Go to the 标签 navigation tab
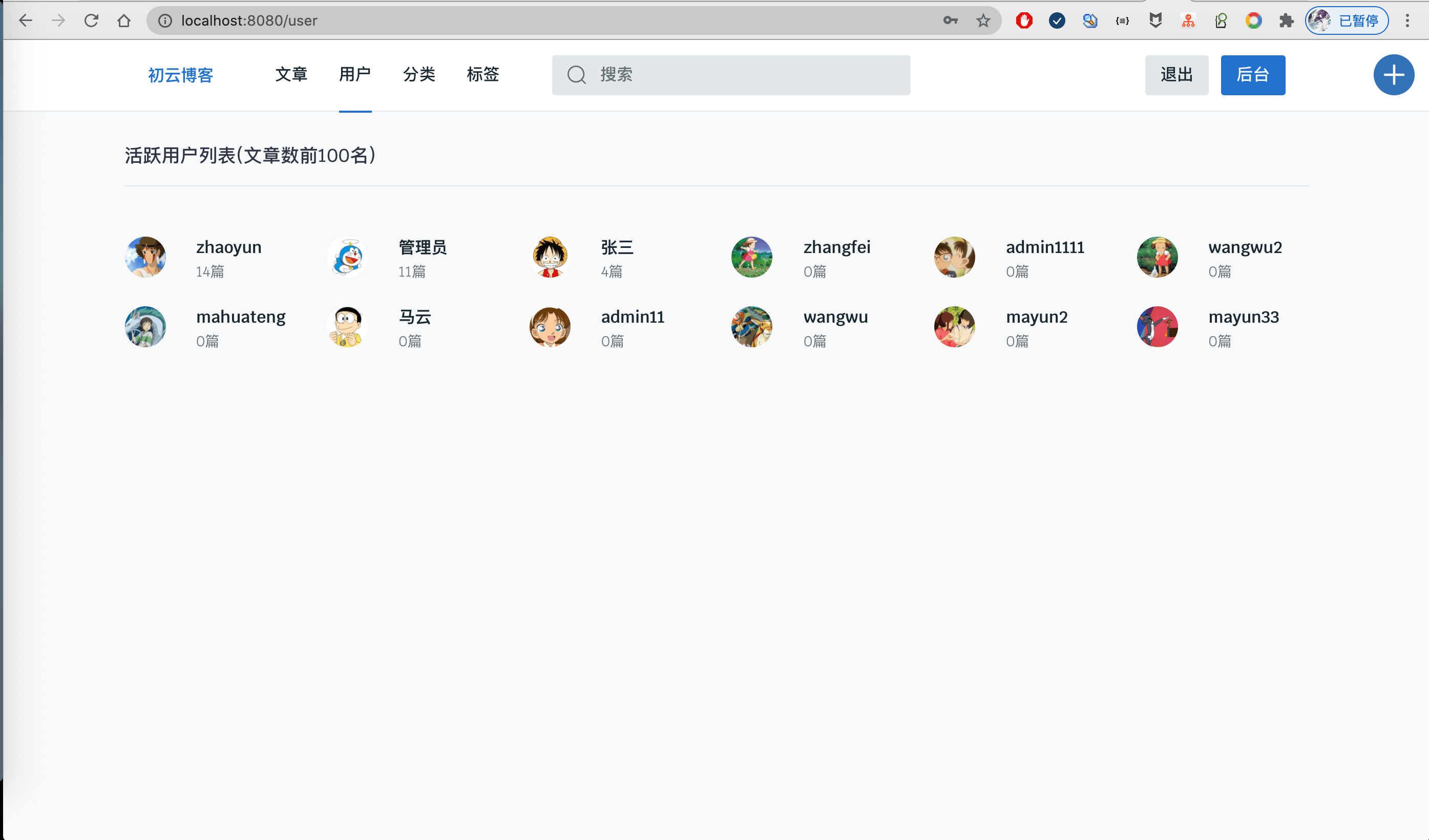The height and width of the screenshot is (840, 1429). point(482,74)
